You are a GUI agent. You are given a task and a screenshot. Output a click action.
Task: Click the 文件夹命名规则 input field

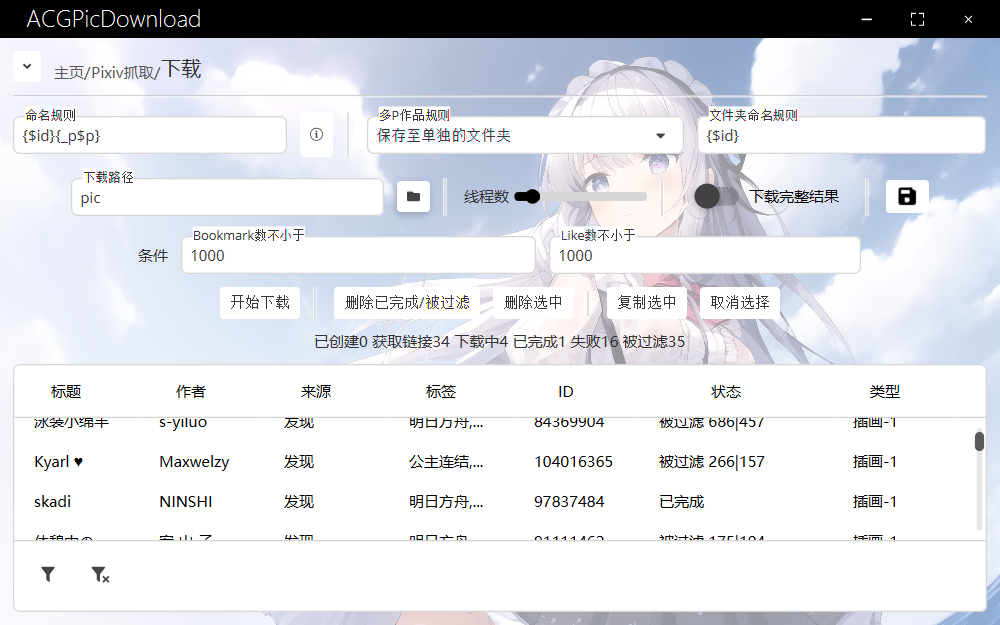click(x=841, y=135)
